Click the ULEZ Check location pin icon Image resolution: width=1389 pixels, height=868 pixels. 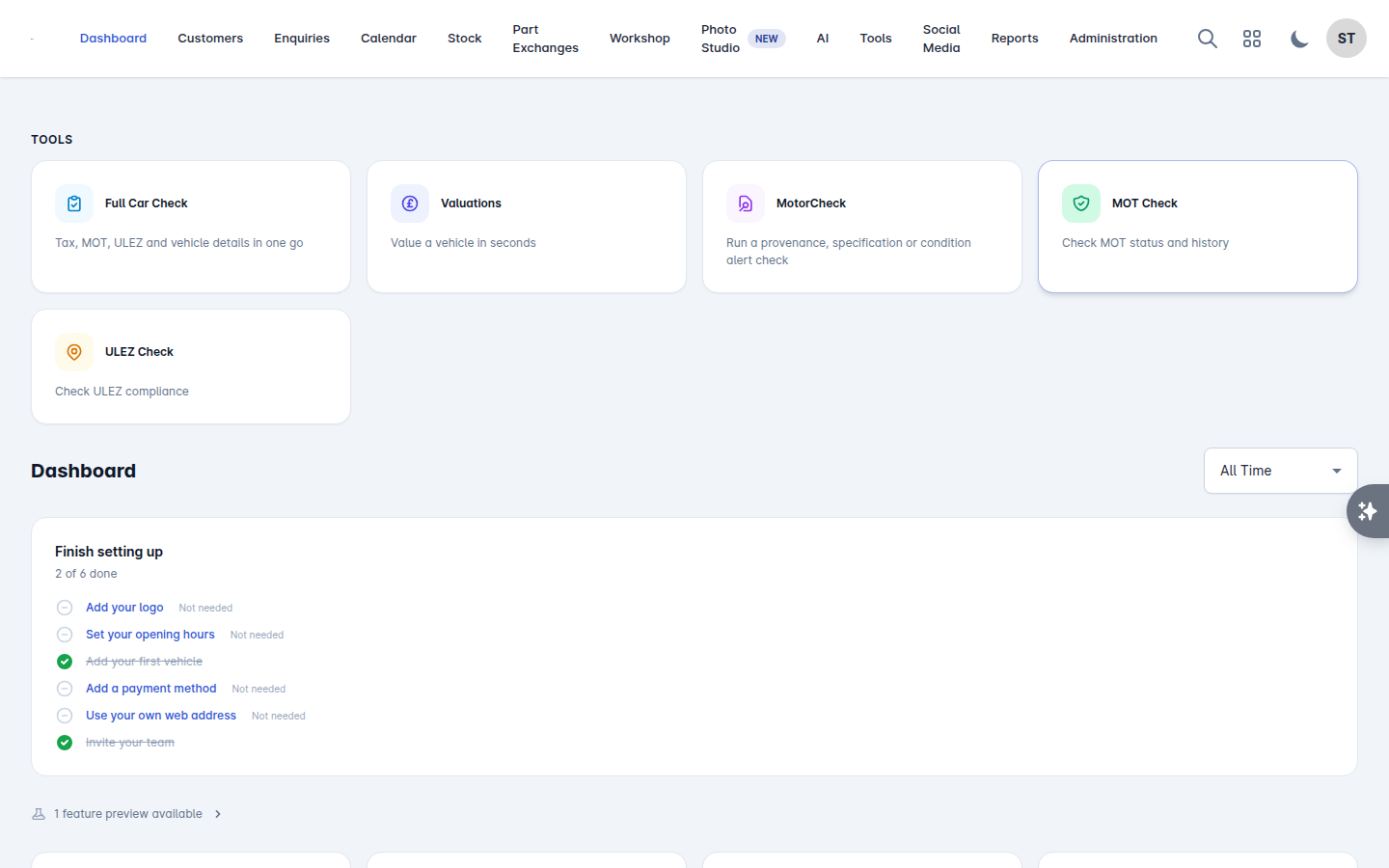[x=74, y=352]
